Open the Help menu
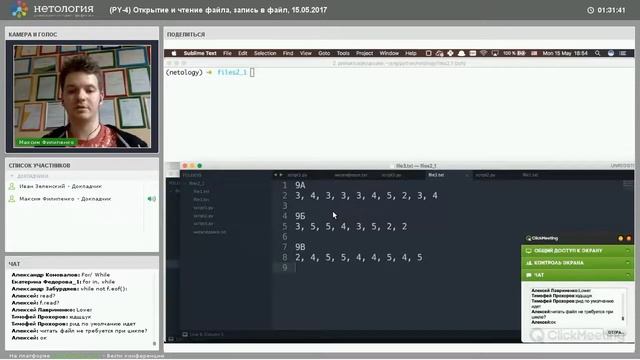Viewport: 640px width, 360px height. (411, 53)
